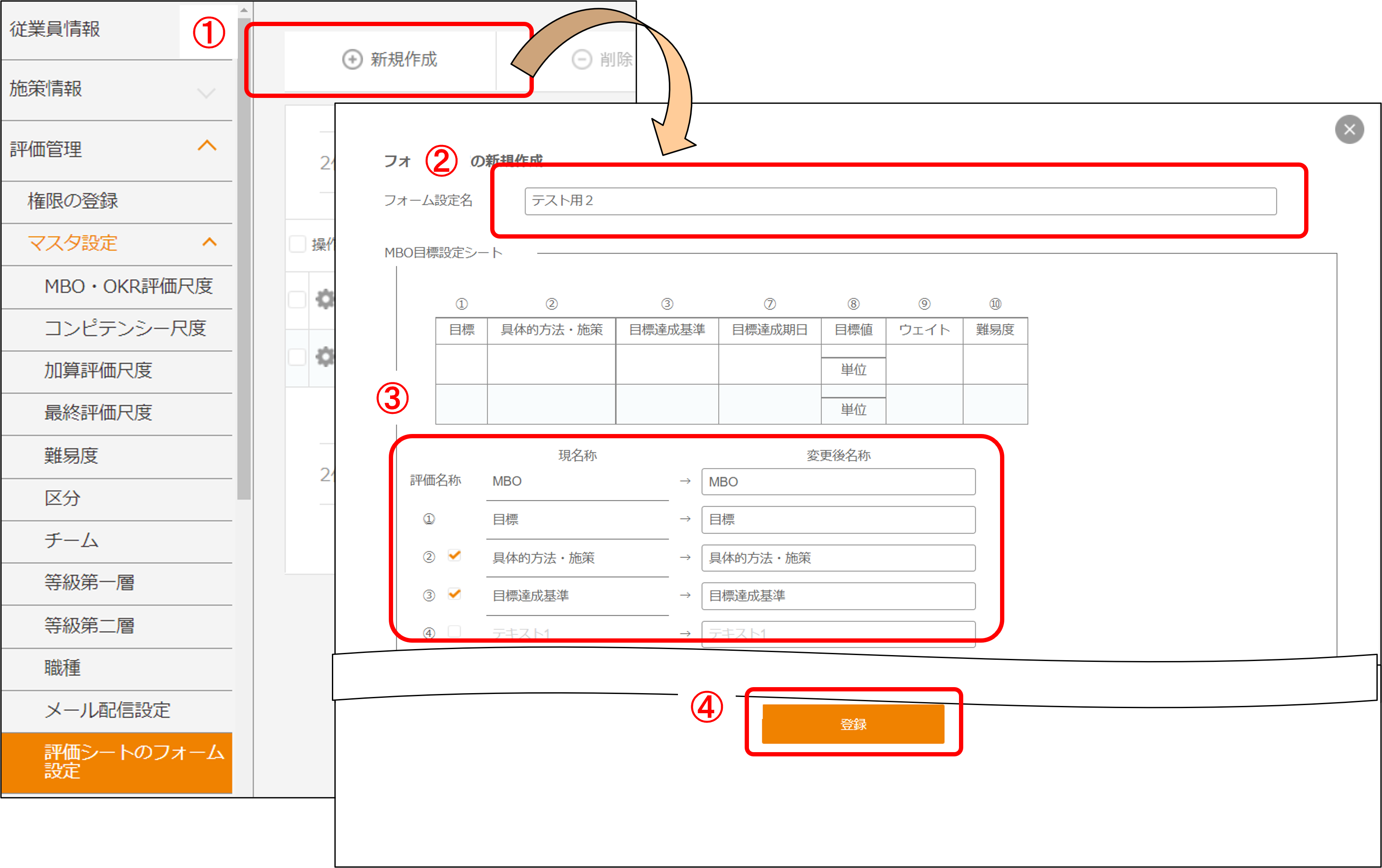Tick the table header select-all checkbox
The width and height of the screenshot is (1382, 868).
tap(297, 244)
